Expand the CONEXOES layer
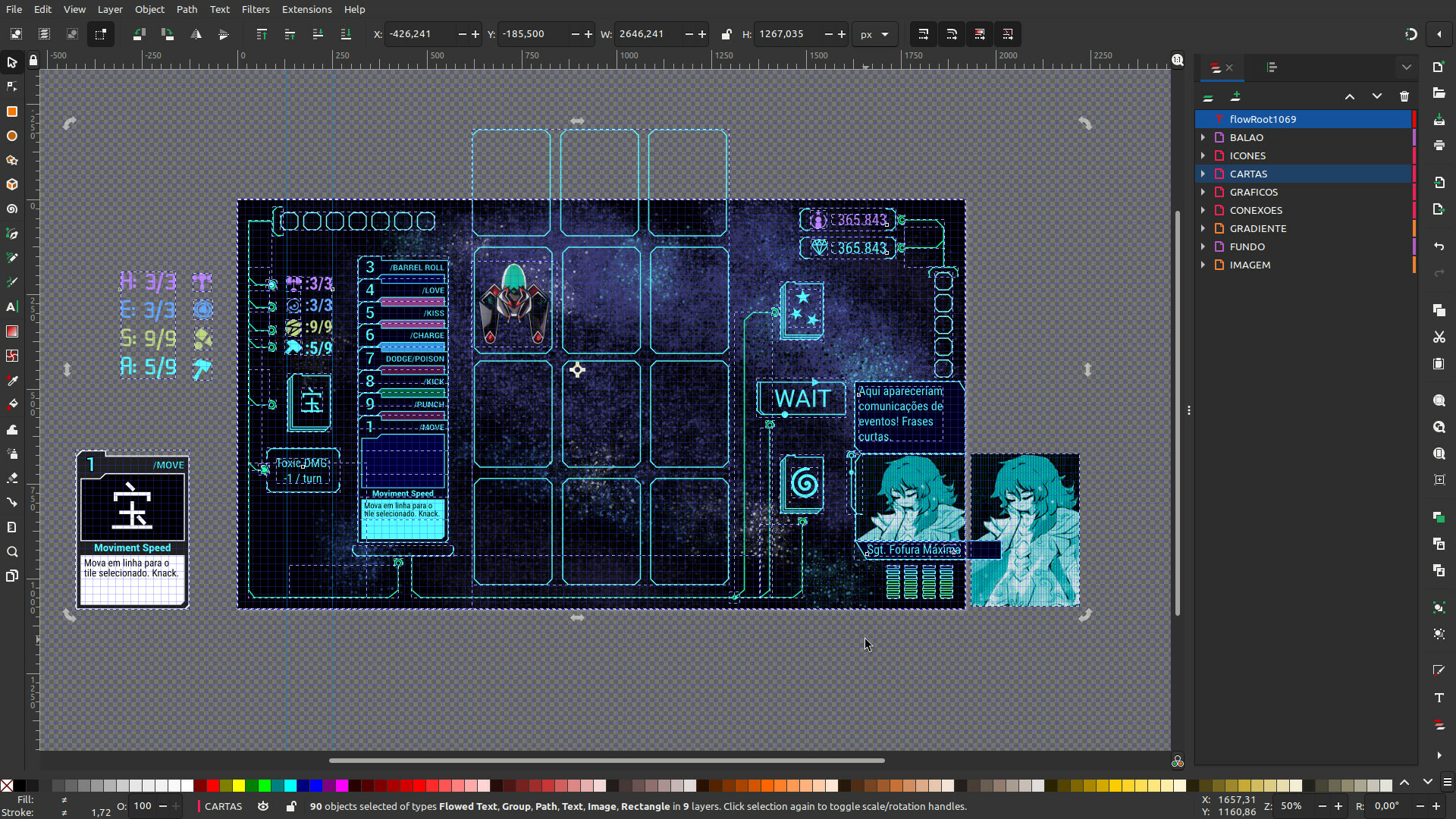 click(1203, 210)
